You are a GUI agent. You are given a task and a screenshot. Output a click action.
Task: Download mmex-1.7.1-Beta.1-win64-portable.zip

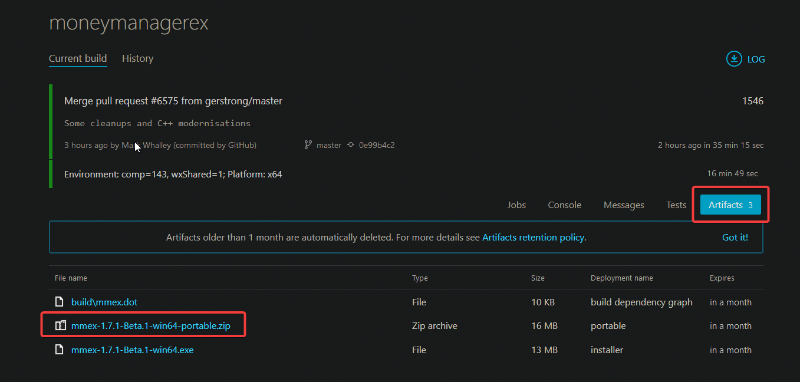(x=151, y=325)
